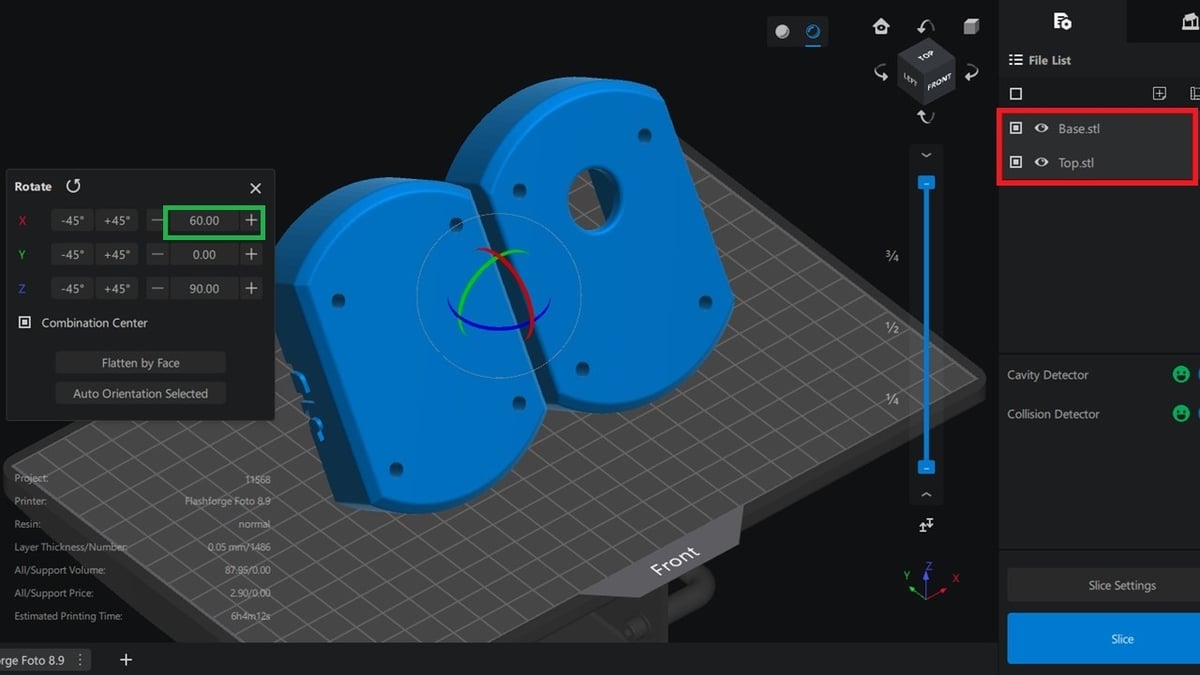Increase the X rotation value with plus
Screen dimensions: 1200x675
pos(251,221)
